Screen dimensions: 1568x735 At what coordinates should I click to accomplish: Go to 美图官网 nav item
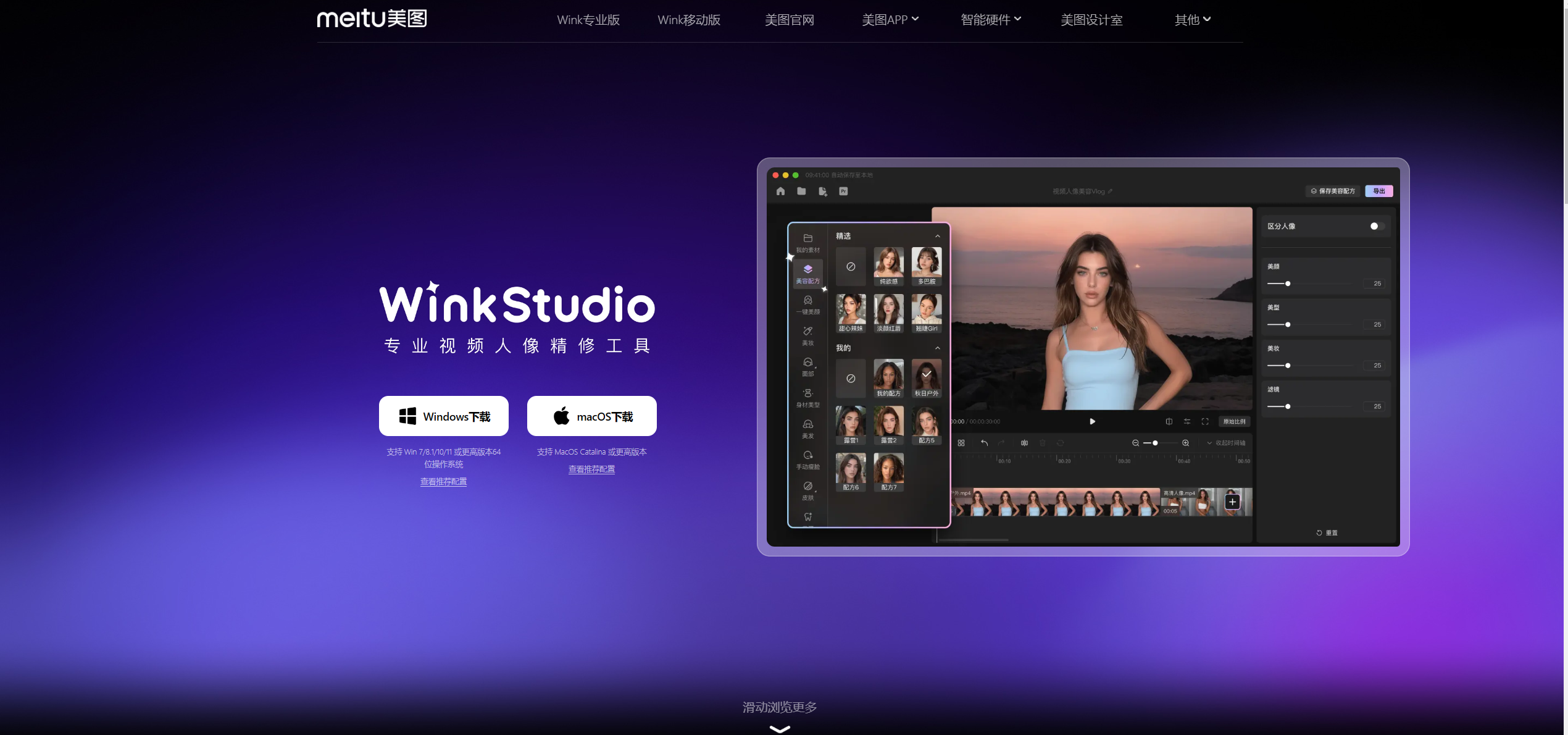[x=790, y=20]
